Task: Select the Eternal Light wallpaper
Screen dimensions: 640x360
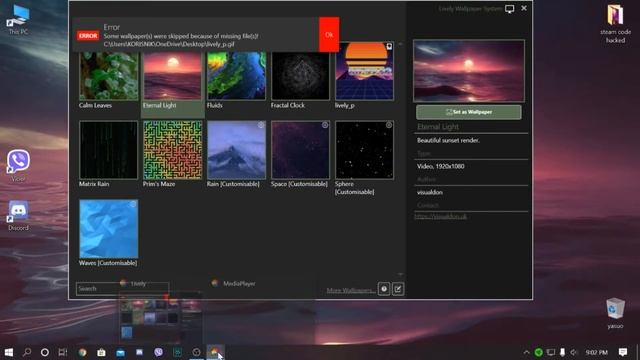Action: coord(172,76)
